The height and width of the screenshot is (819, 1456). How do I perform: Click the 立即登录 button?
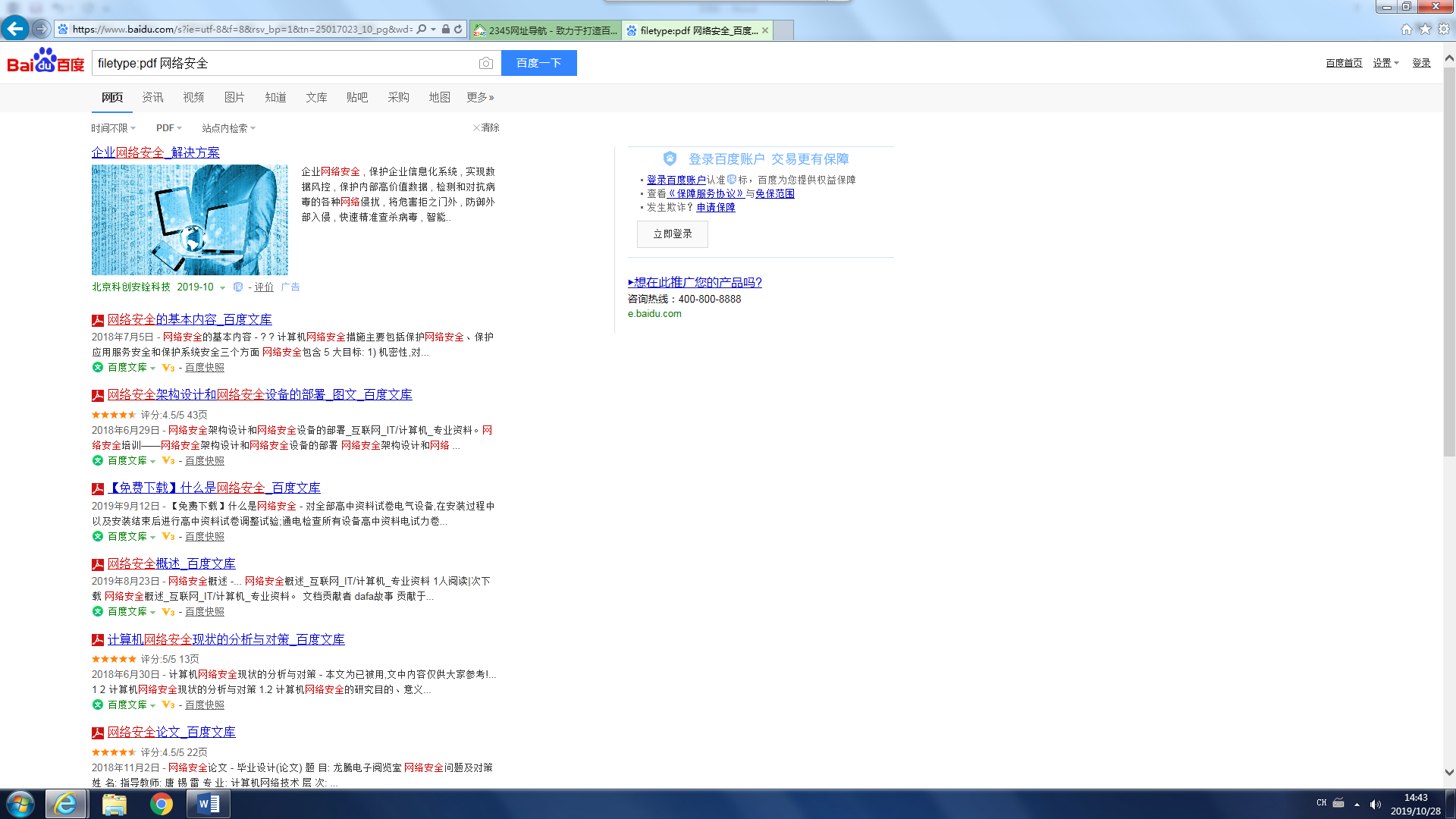click(672, 234)
